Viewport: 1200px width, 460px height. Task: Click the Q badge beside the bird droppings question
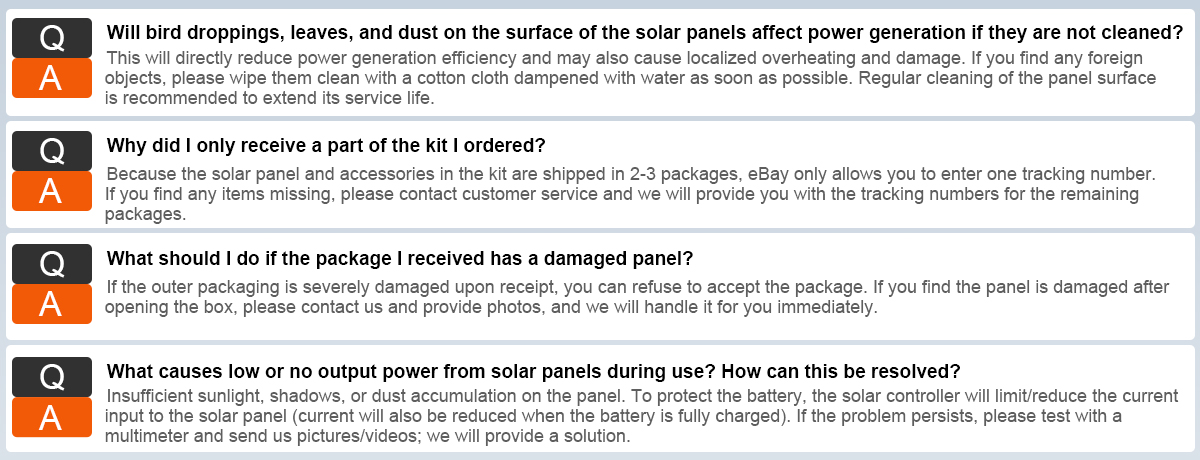pos(52,38)
